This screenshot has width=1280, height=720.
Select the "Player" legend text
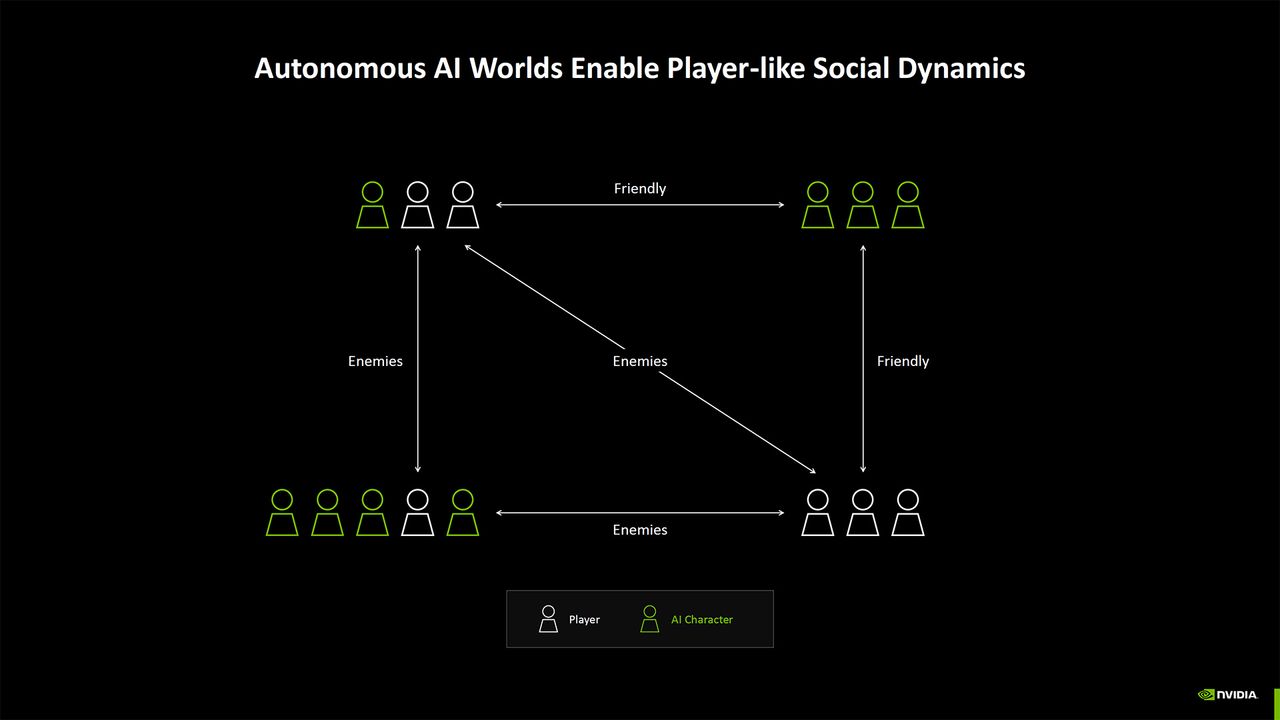point(584,620)
